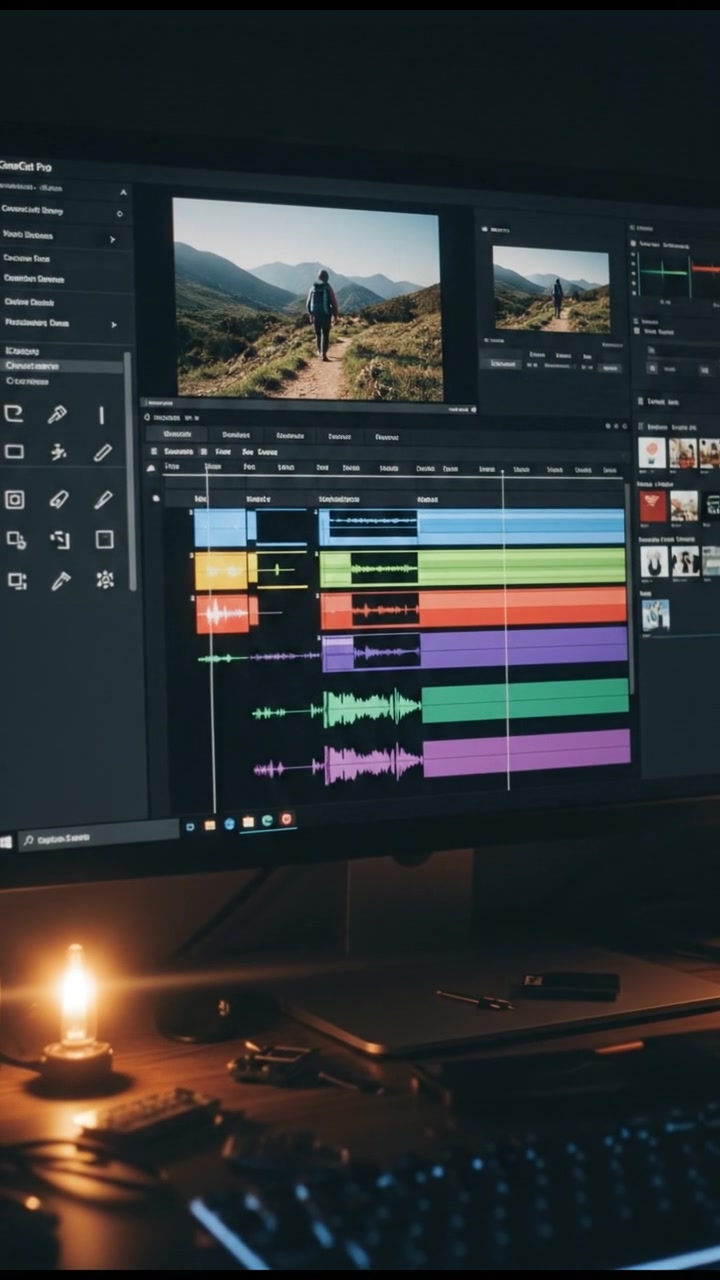Select the highlighted row in the left panel list
This screenshot has width=720, height=1280.
(62, 366)
